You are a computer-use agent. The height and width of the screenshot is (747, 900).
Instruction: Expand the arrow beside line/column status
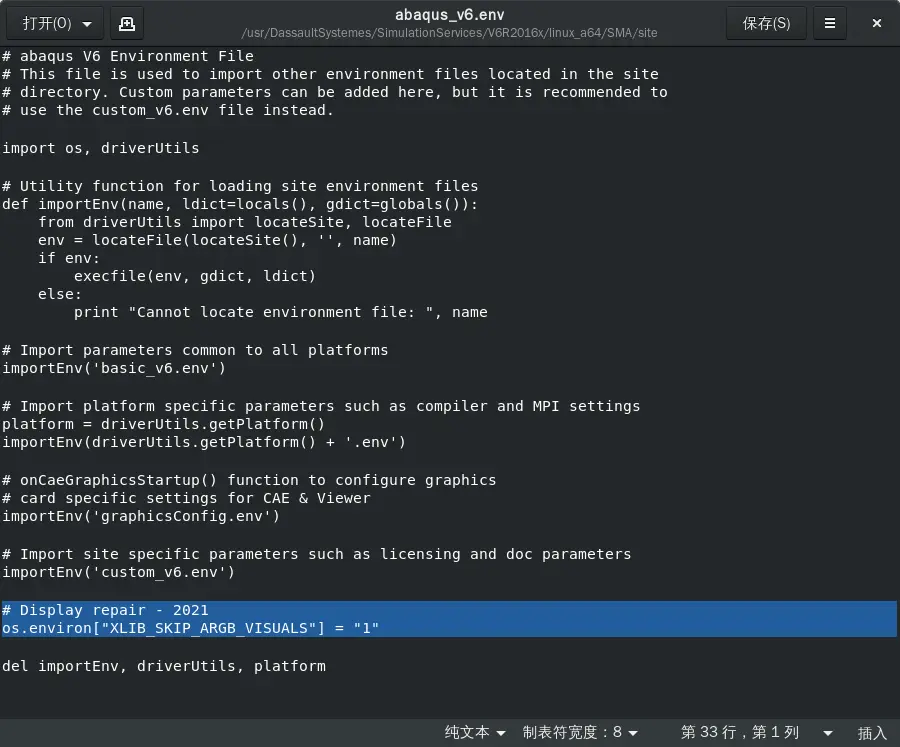tap(828, 733)
